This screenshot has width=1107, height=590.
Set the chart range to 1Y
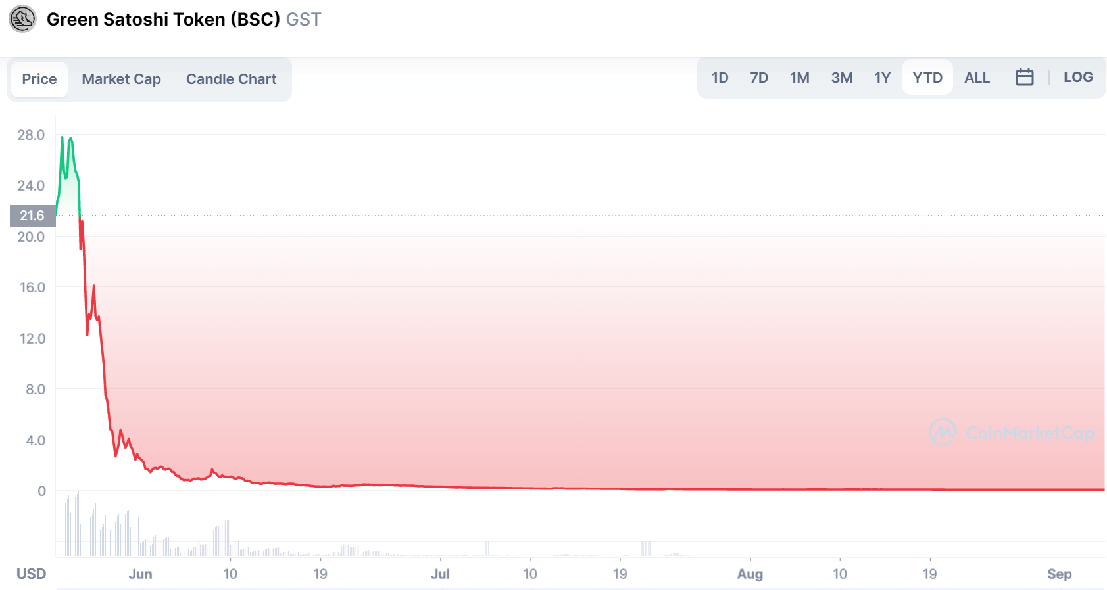882,78
